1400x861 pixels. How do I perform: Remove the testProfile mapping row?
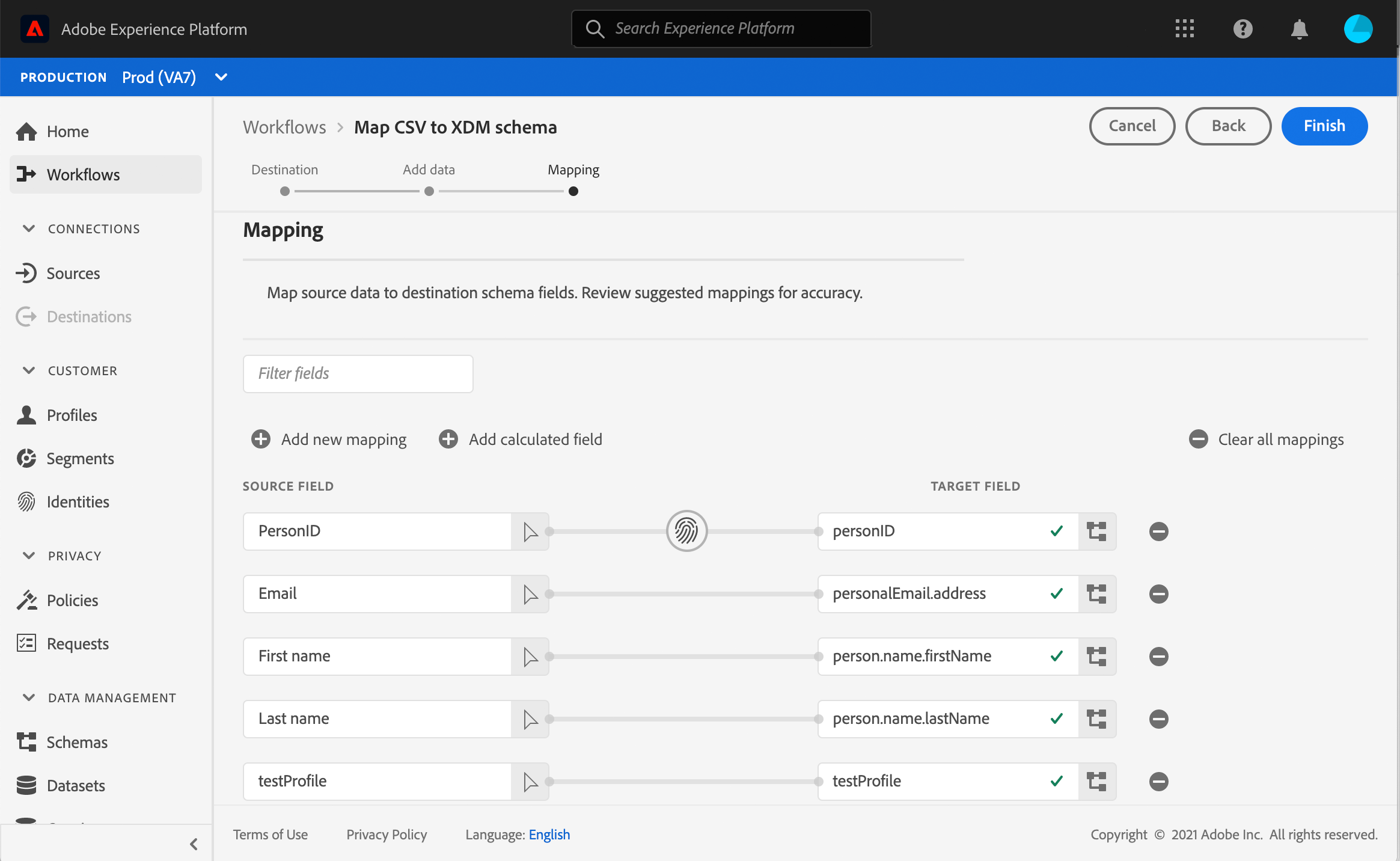point(1158,781)
